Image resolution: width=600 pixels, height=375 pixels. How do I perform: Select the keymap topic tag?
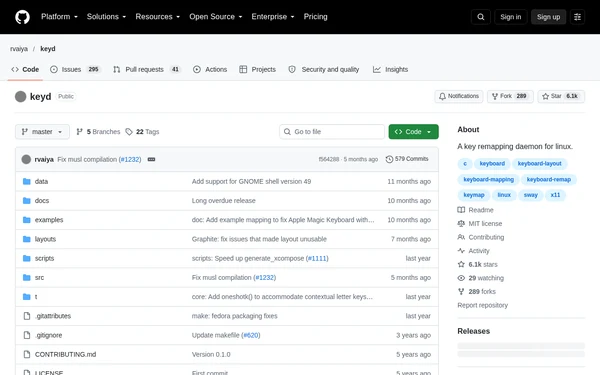(474, 195)
